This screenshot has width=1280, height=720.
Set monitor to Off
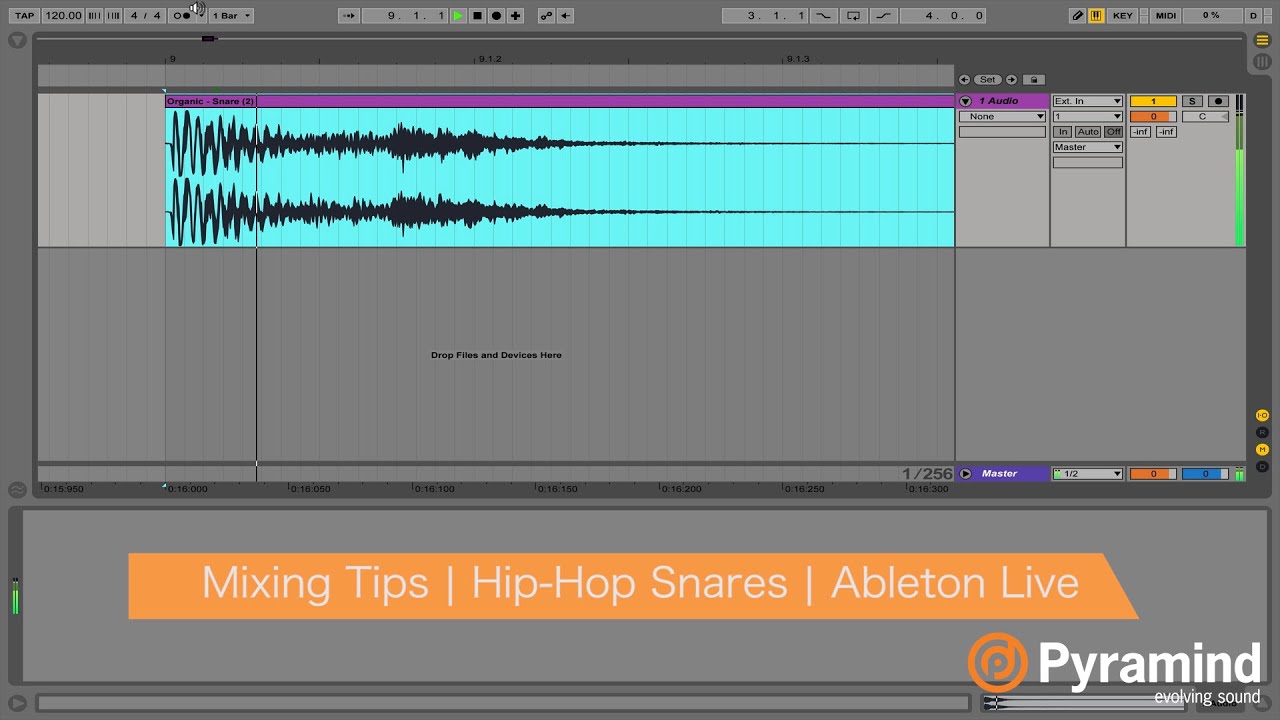pyautogui.click(x=1113, y=132)
